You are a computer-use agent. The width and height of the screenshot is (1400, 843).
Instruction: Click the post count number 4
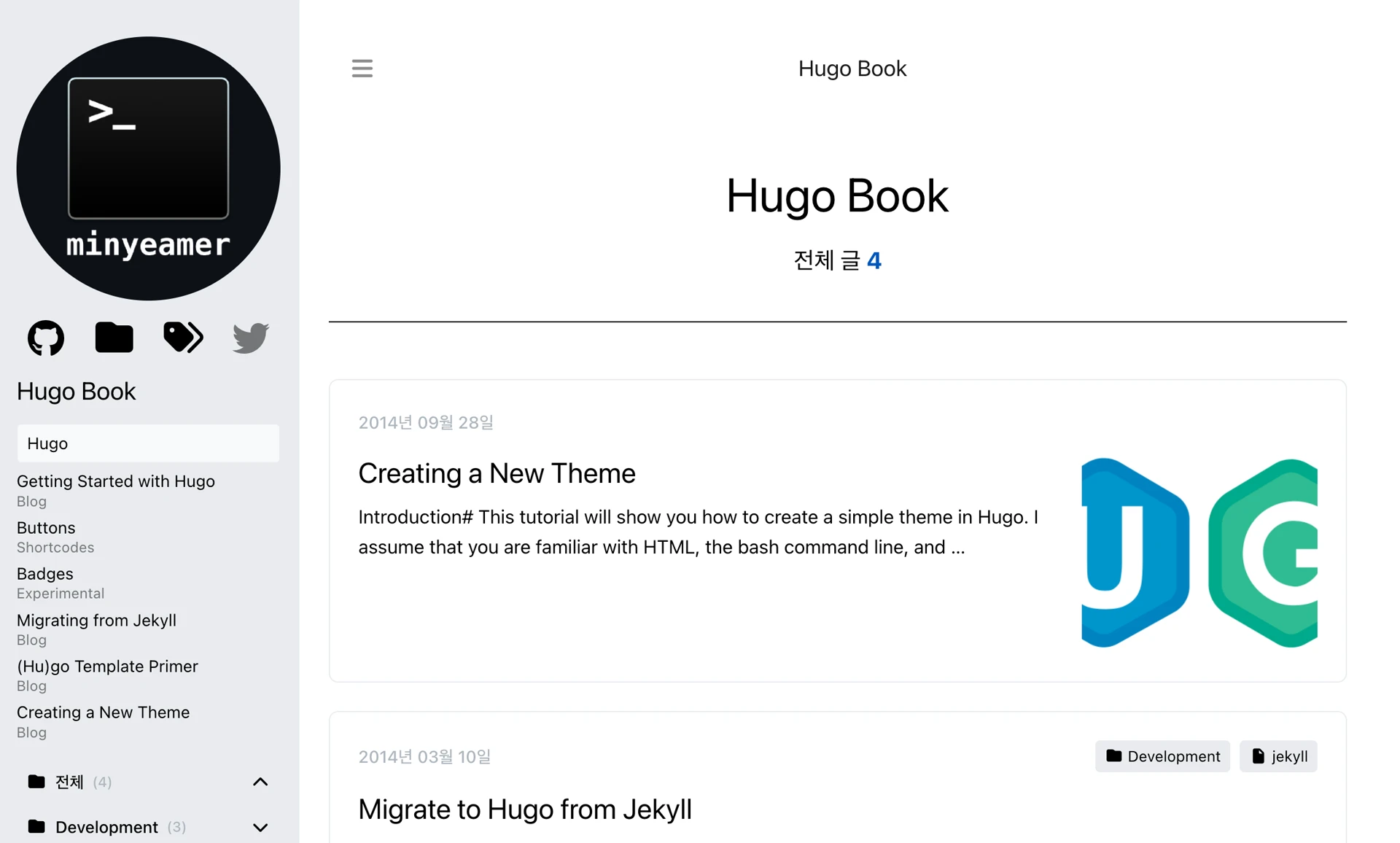[x=874, y=260]
